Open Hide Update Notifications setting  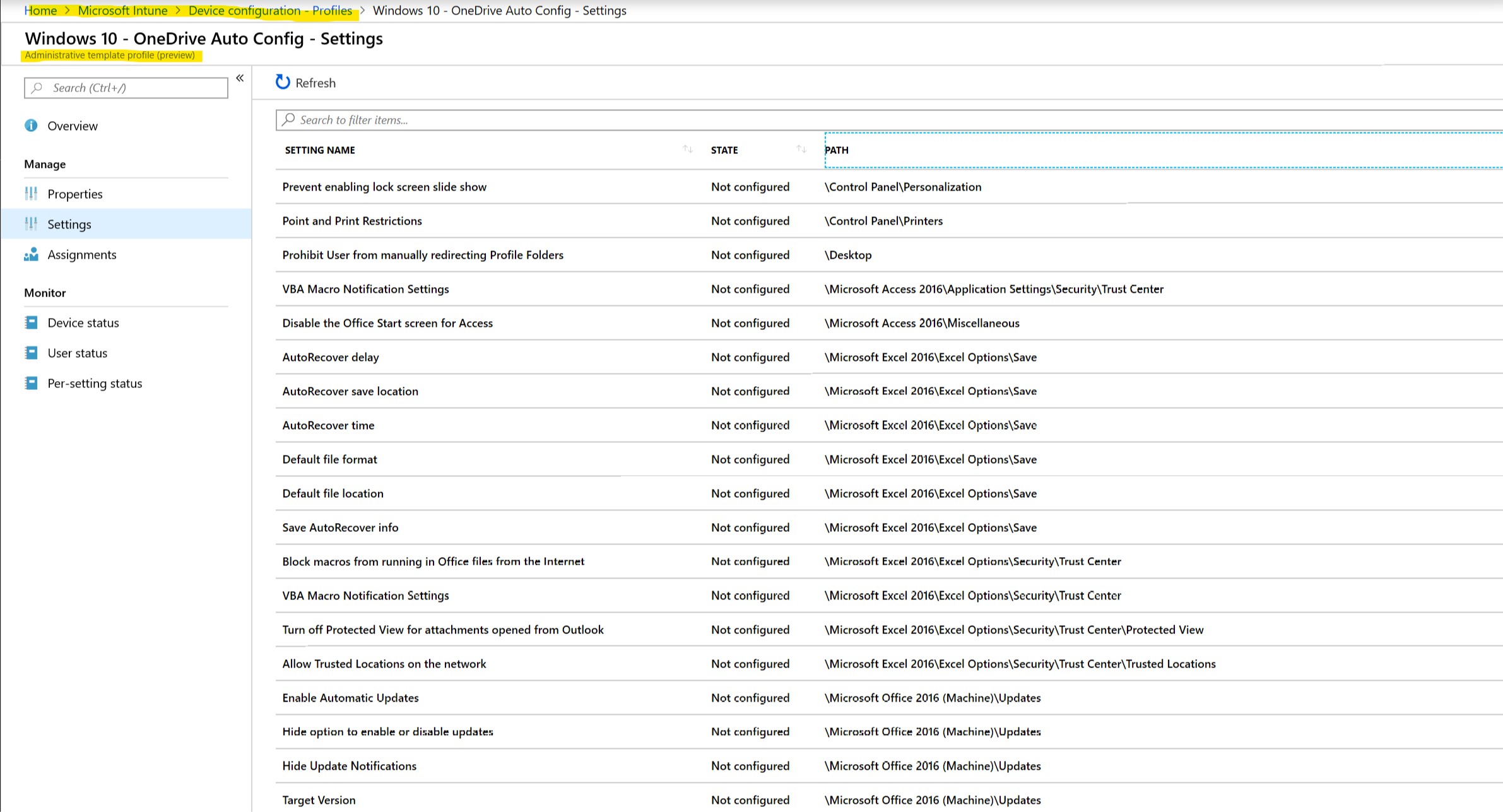click(349, 766)
